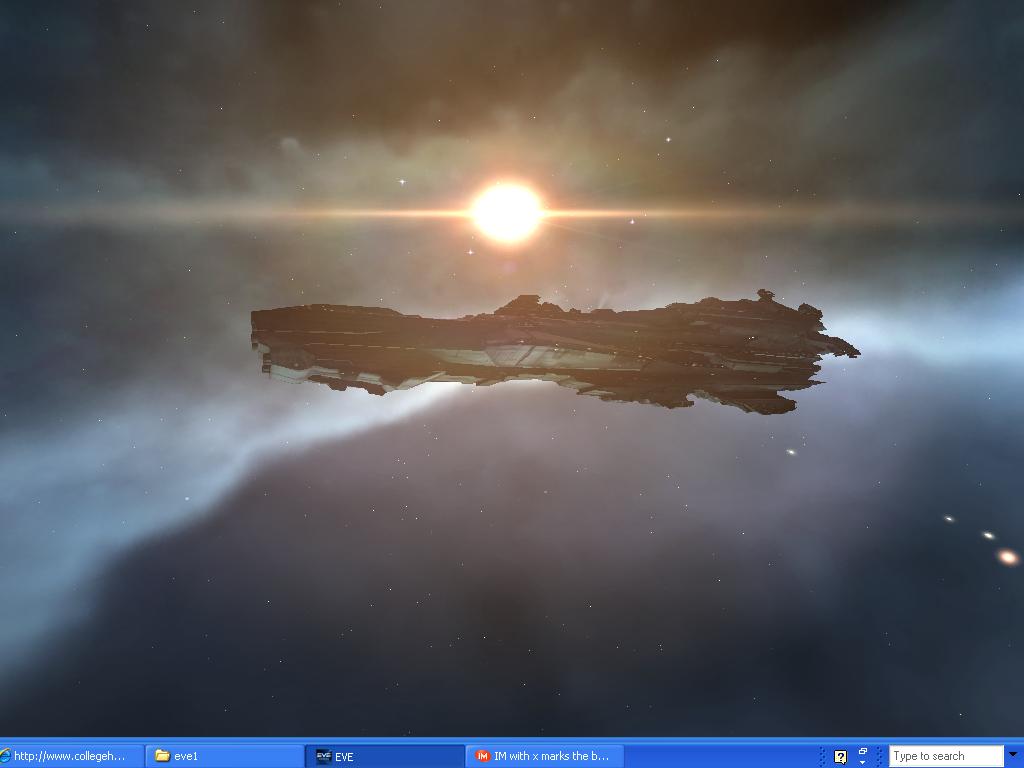Click the restore windows icon in taskbar
This screenshot has height=768, width=1024.
click(x=863, y=752)
